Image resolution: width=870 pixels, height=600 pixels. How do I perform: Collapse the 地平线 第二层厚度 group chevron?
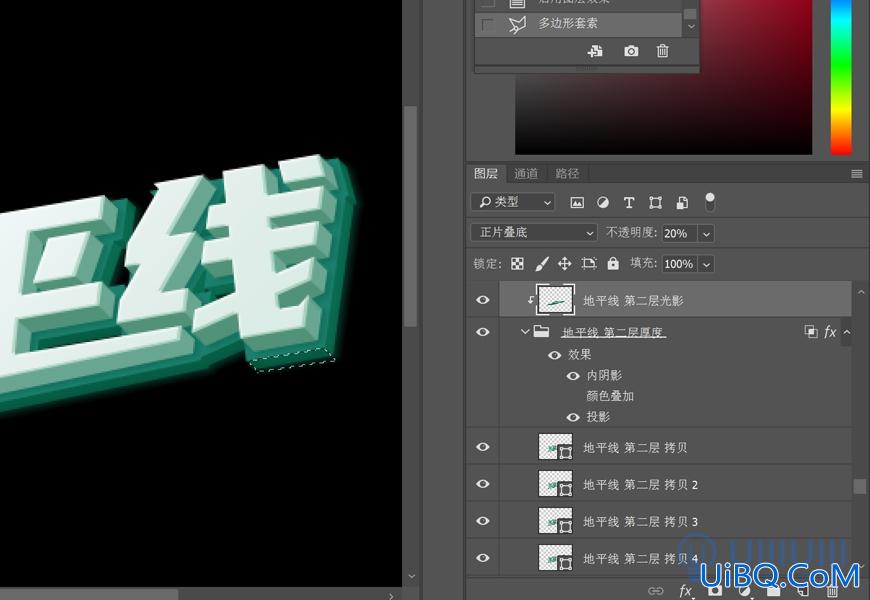[x=525, y=332]
